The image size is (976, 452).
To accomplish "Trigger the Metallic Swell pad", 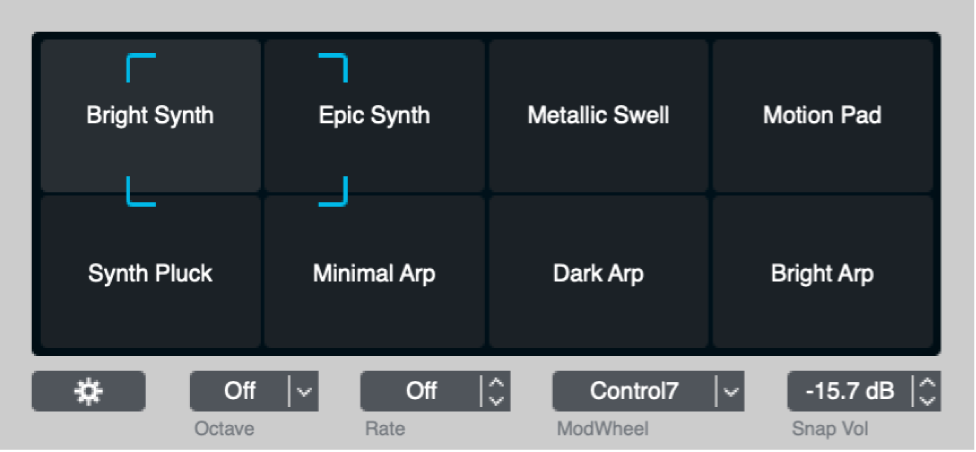I will tap(598, 116).
